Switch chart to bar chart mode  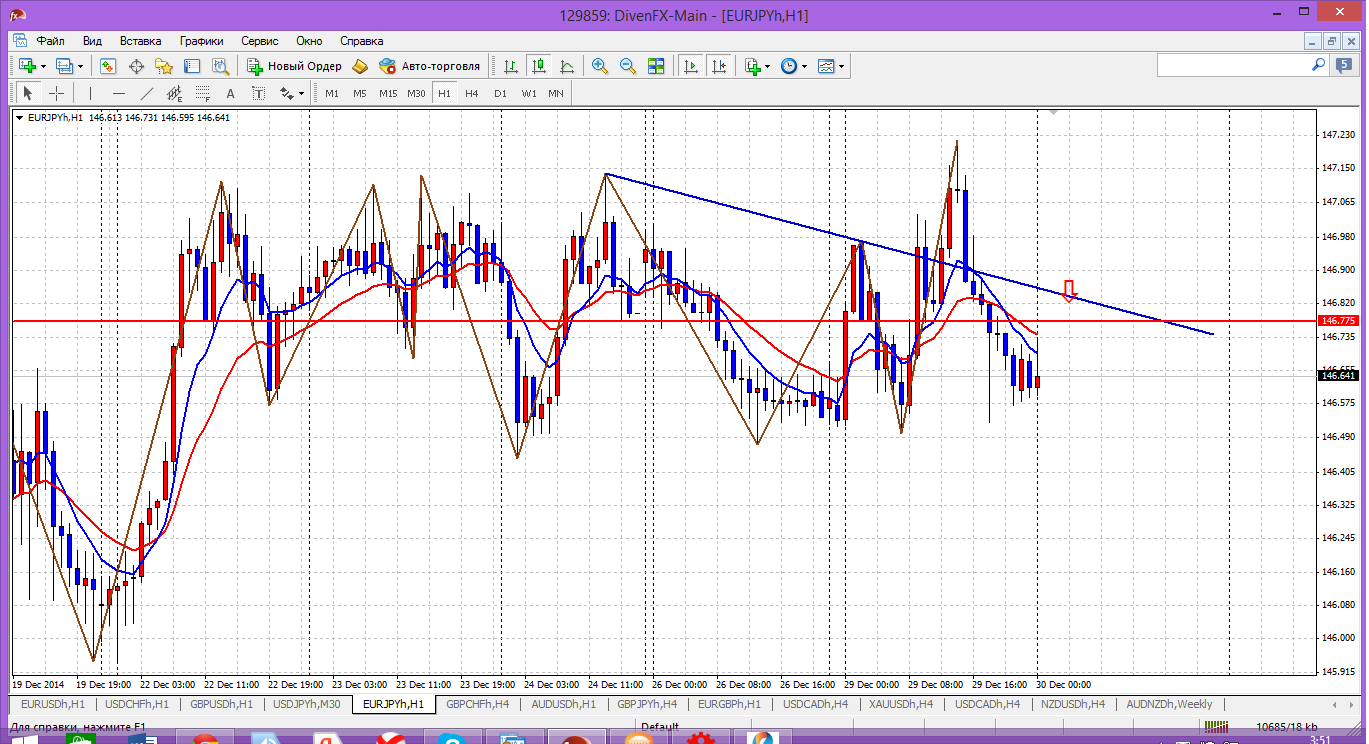click(x=511, y=66)
